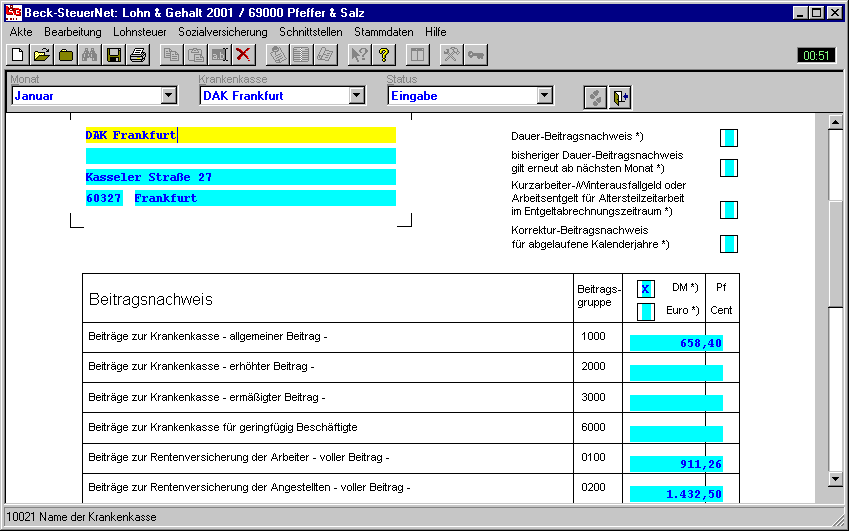The image size is (849, 531).
Task: Click the Beitragsgruppe value 1000
Action: [x=593, y=337]
